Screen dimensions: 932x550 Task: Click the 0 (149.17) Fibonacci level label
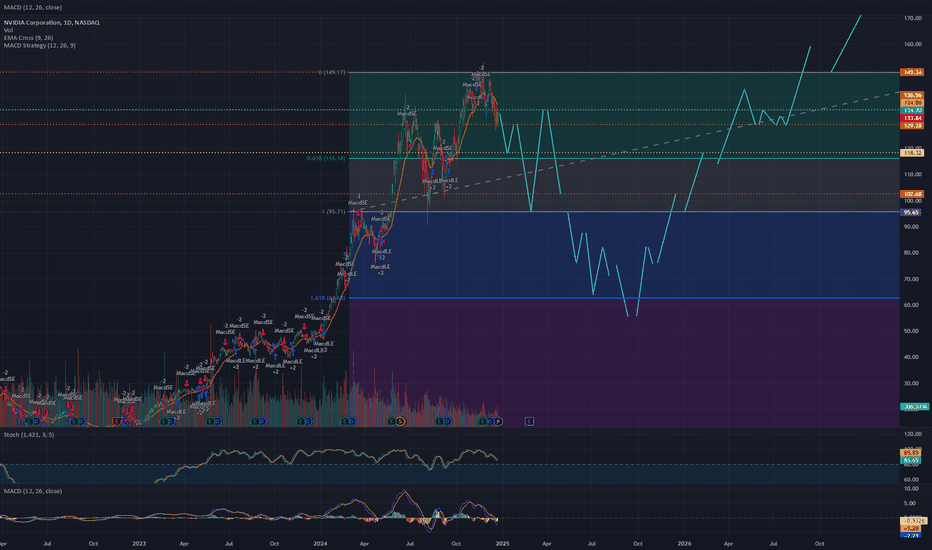(332, 73)
